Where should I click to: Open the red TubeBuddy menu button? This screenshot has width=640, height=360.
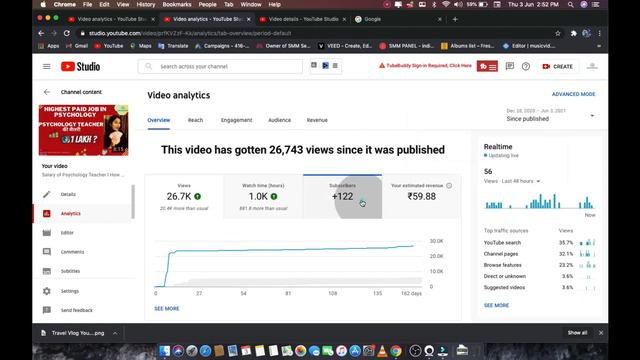[487, 66]
